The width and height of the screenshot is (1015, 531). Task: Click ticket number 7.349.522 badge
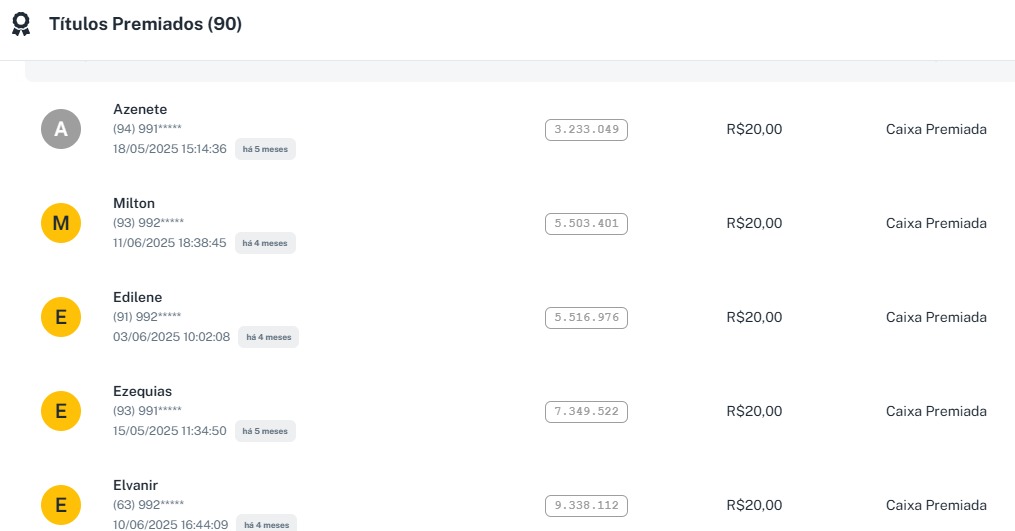click(586, 412)
